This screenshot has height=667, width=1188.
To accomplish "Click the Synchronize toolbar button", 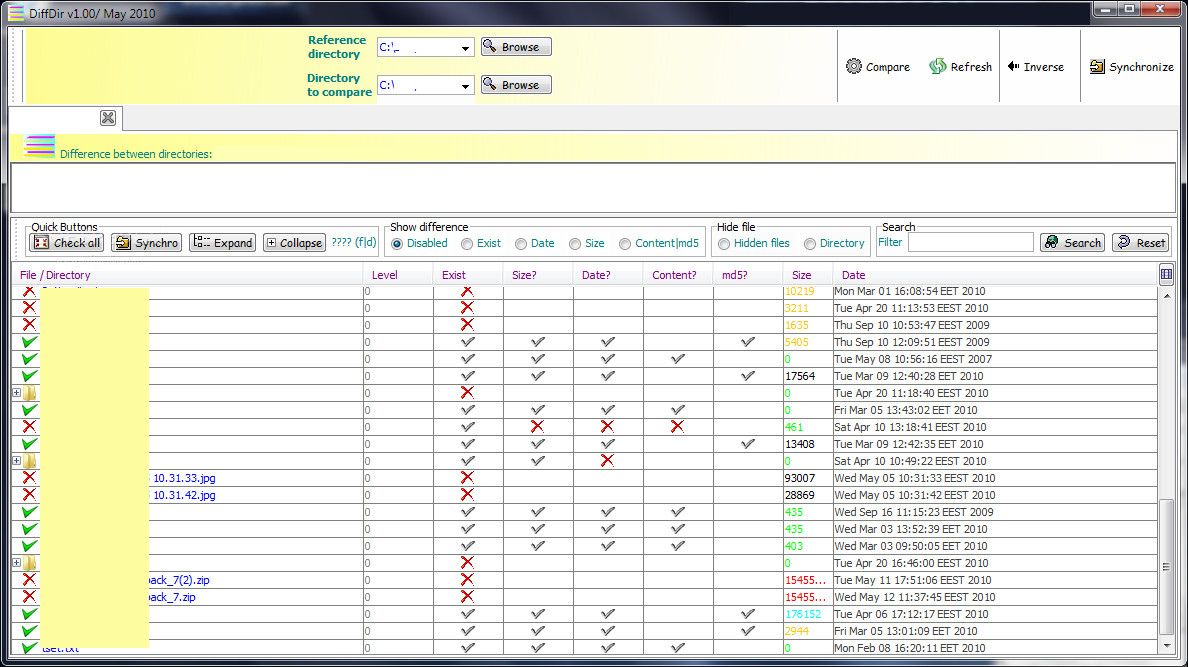I will coord(1131,67).
